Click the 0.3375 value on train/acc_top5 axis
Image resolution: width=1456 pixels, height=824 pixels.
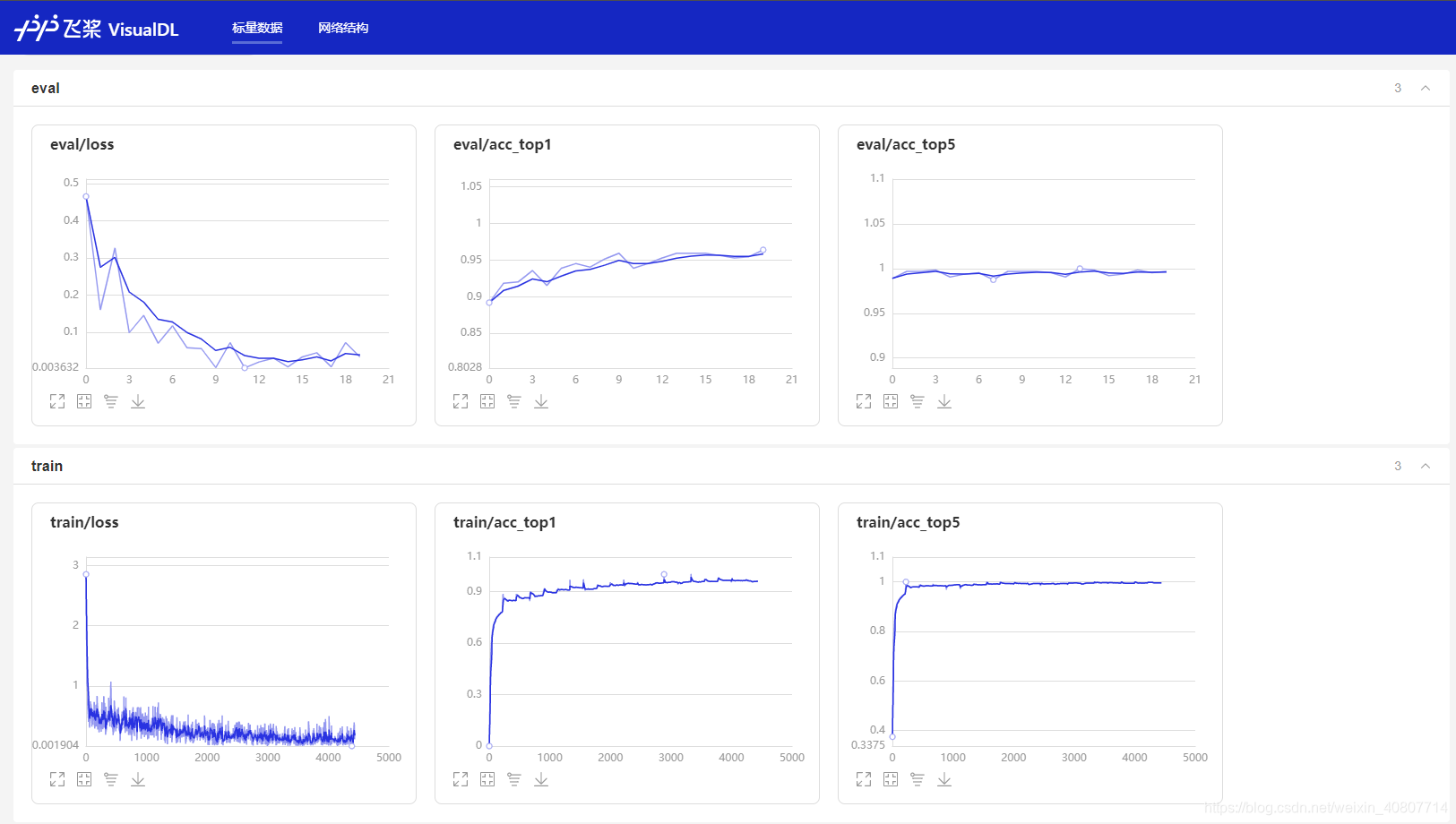868,745
